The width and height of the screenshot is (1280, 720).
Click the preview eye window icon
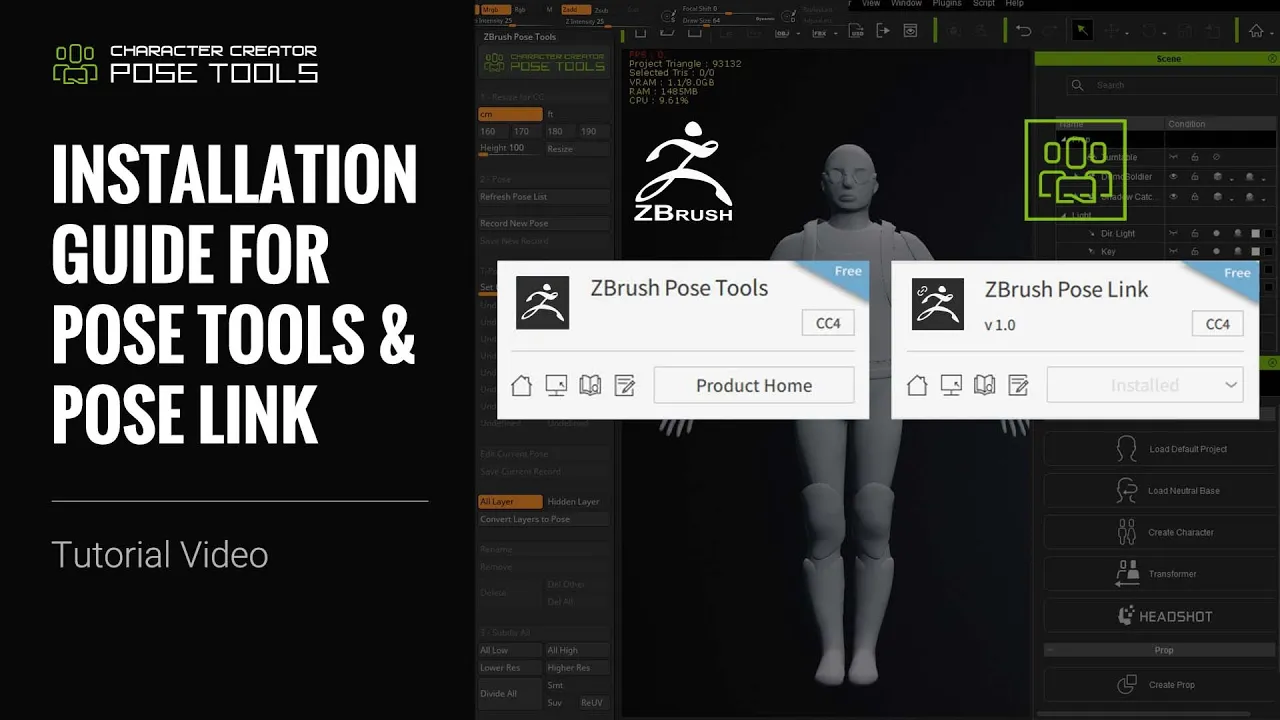point(910,31)
